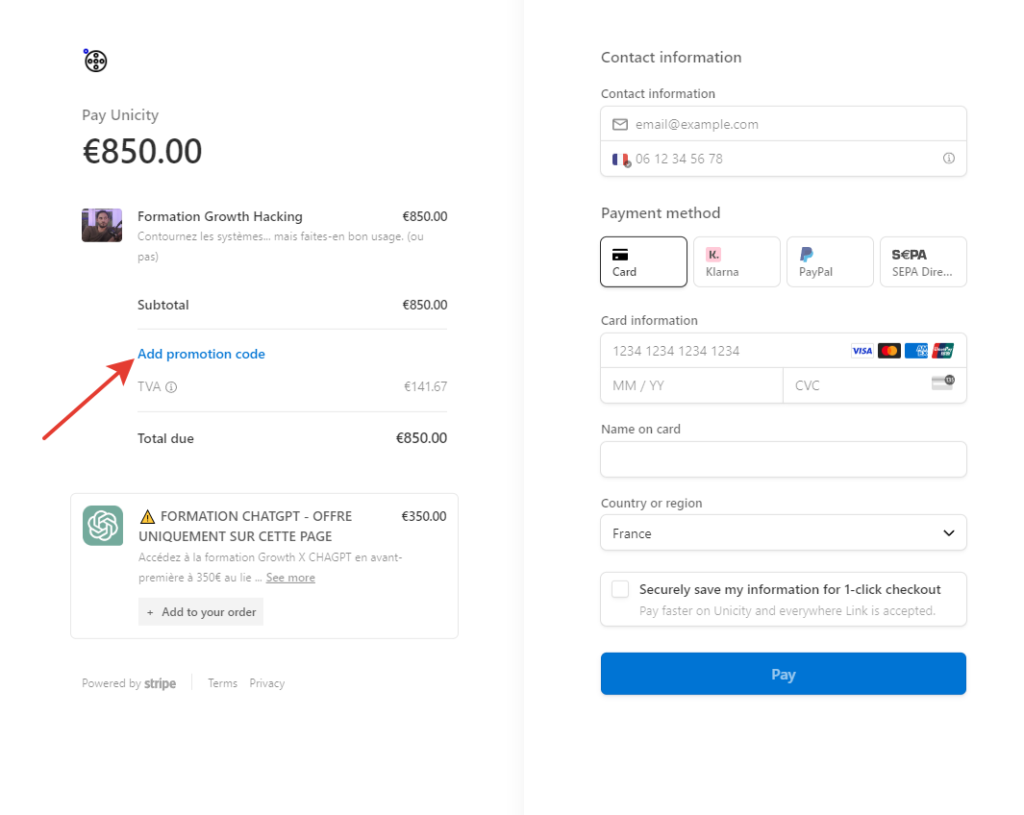Focus the email address input field
1024x815 pixels.
tap(783, 124)
